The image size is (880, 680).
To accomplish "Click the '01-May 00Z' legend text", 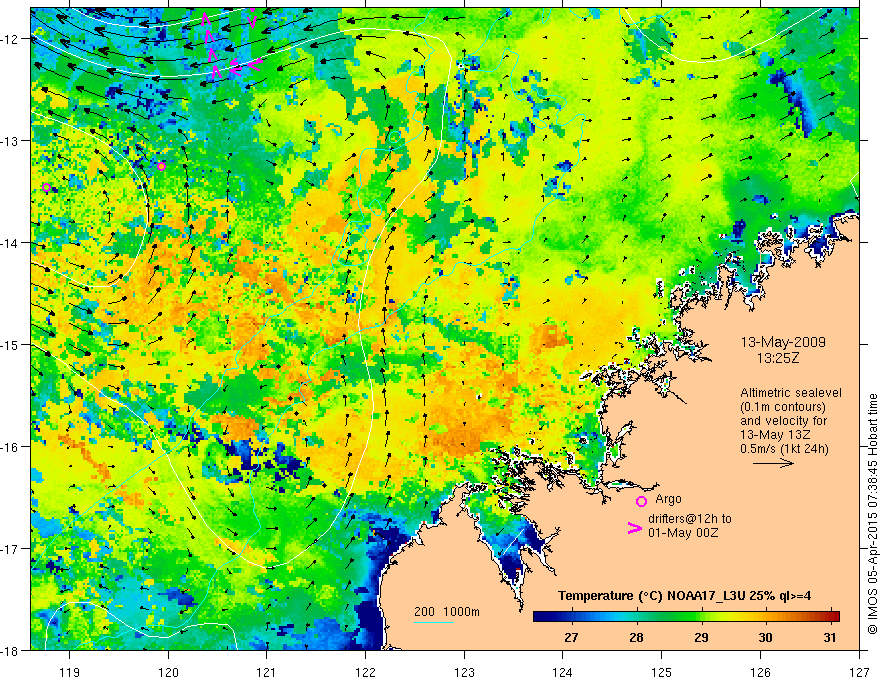I will (x=683, y=532).
